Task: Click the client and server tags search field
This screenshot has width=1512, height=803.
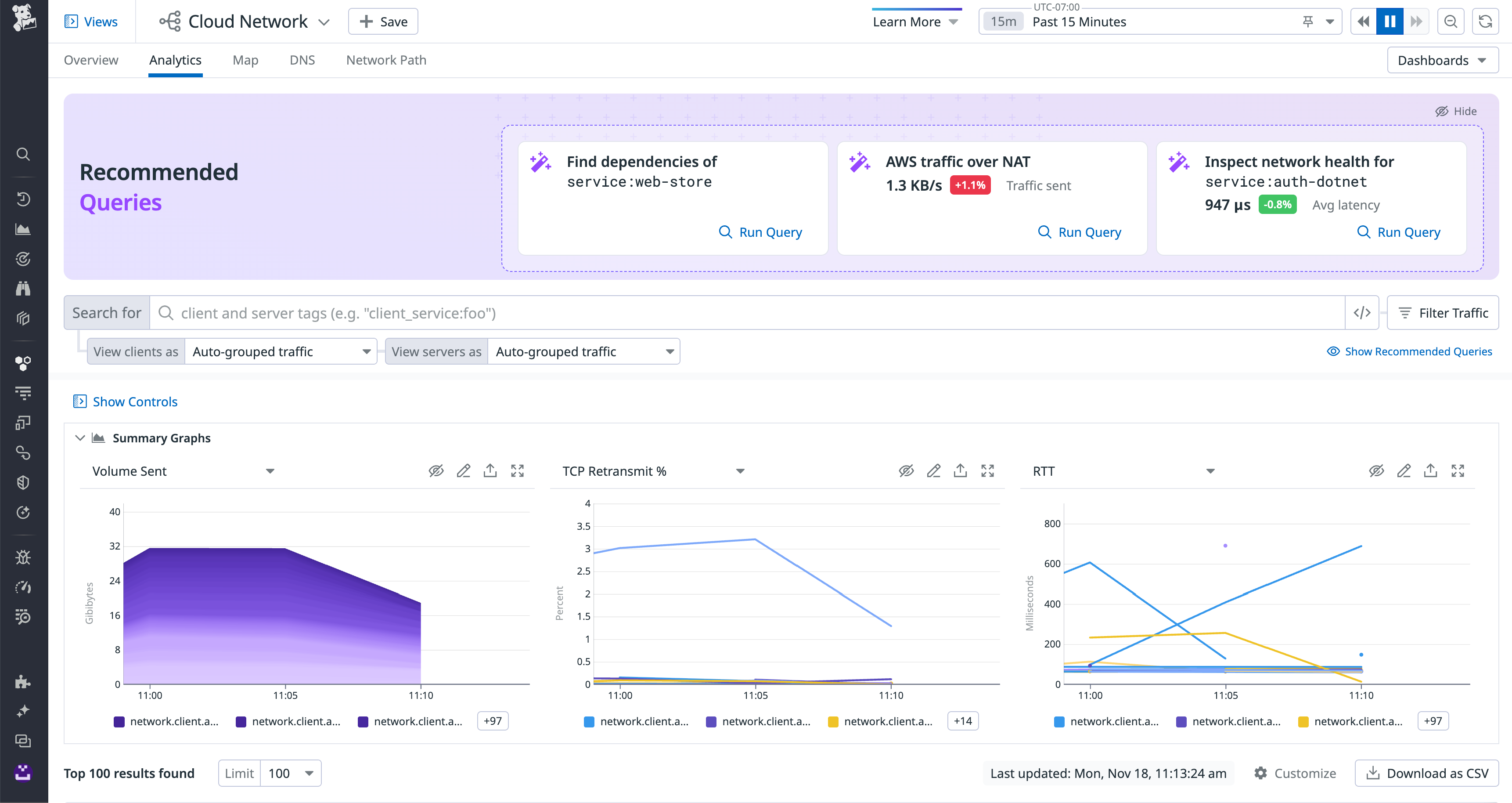Action: (470, 312)
